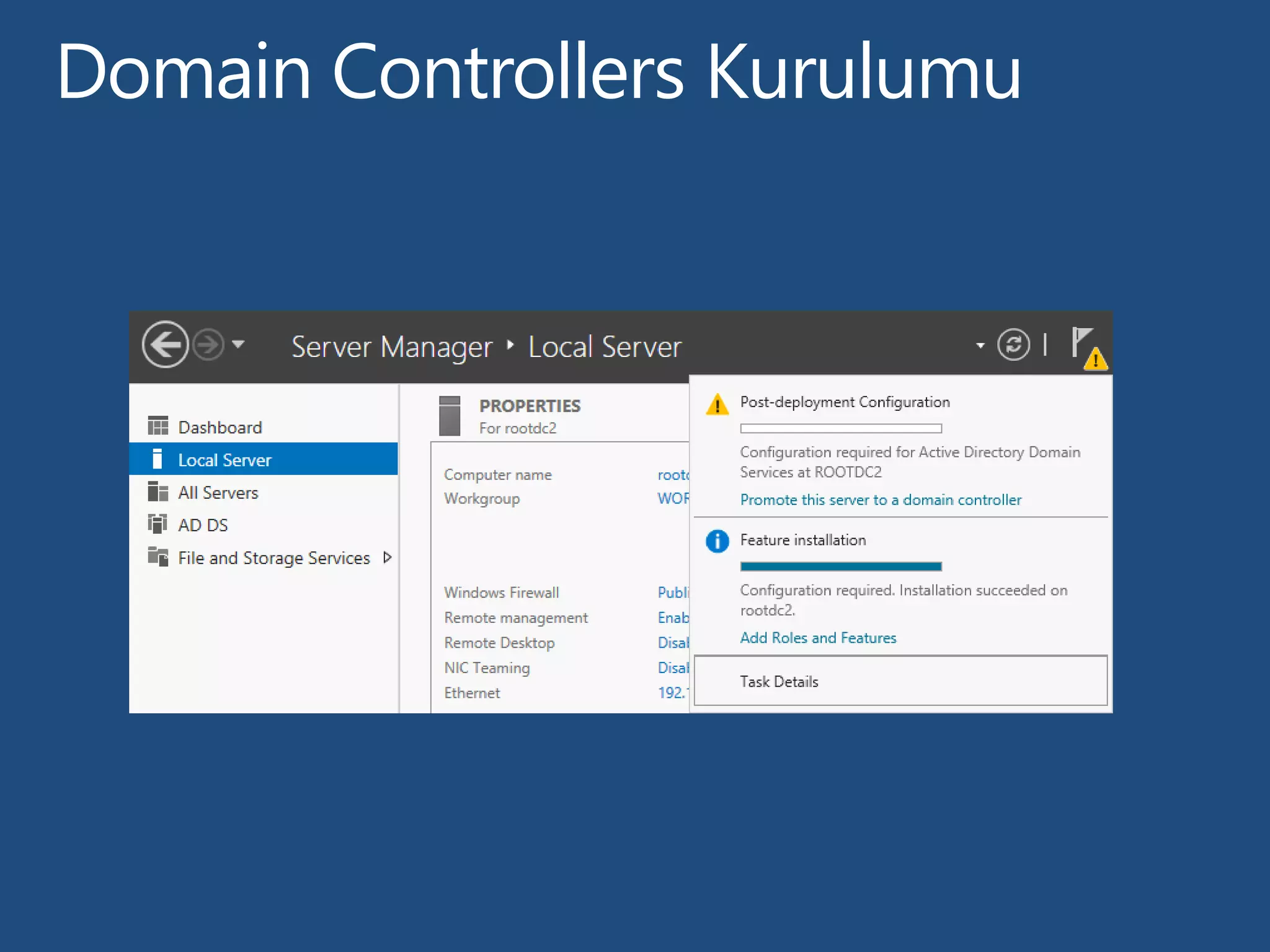Click the PROPERTIES heading
The image size is (1270, 952).
[530, 406]
